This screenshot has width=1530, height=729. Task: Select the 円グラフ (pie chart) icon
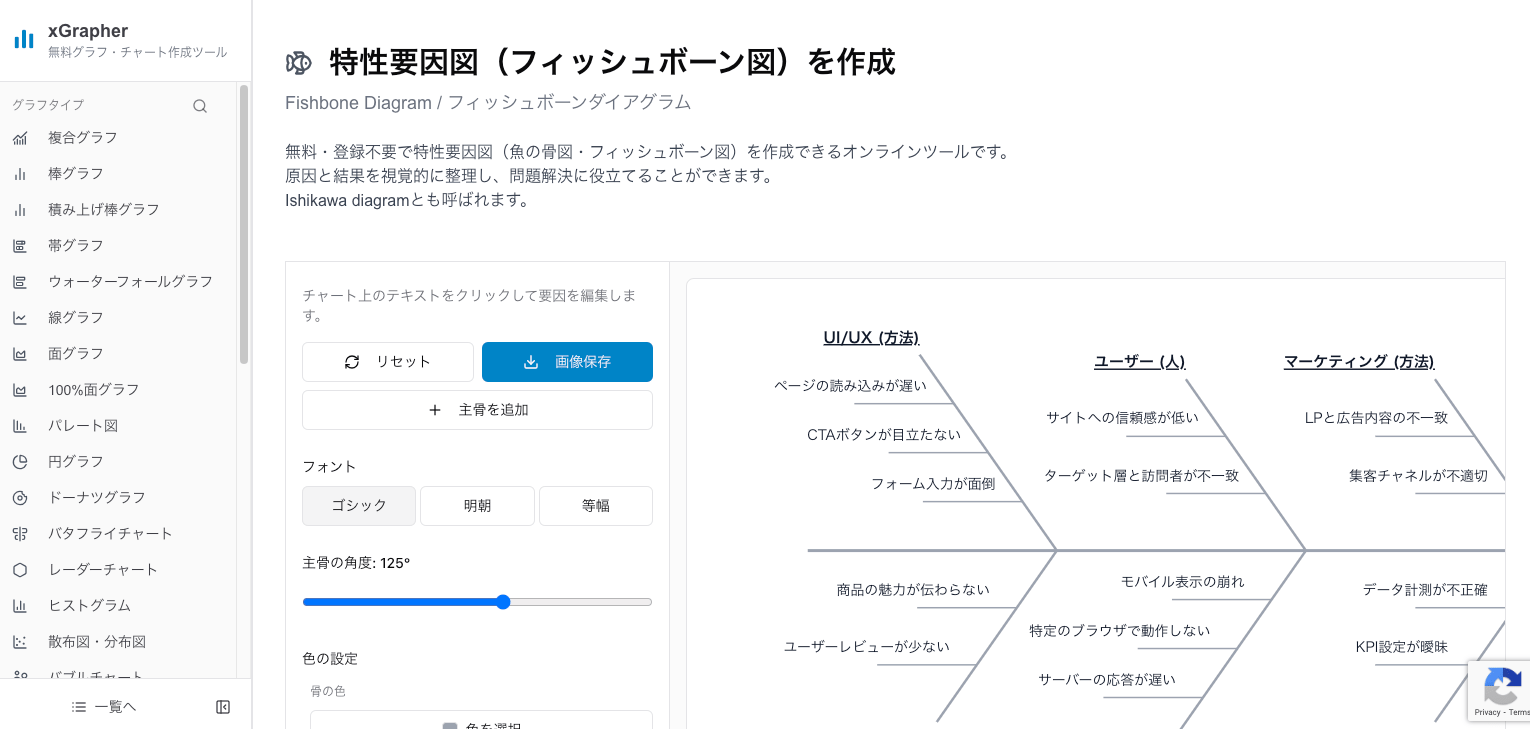click(x=20, y=461)
